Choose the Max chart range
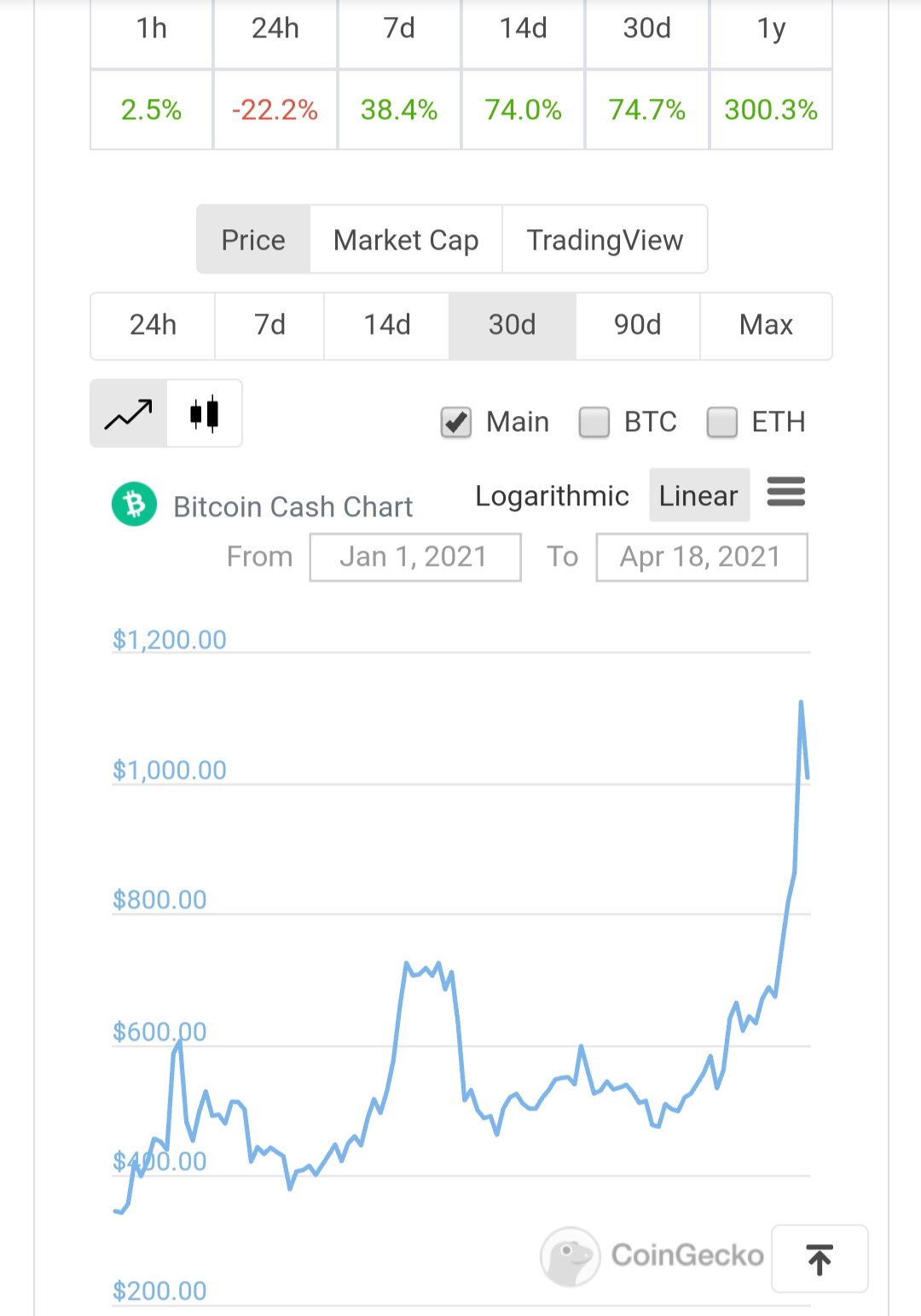Screen dimensions: 921x1316 [766, 326]
